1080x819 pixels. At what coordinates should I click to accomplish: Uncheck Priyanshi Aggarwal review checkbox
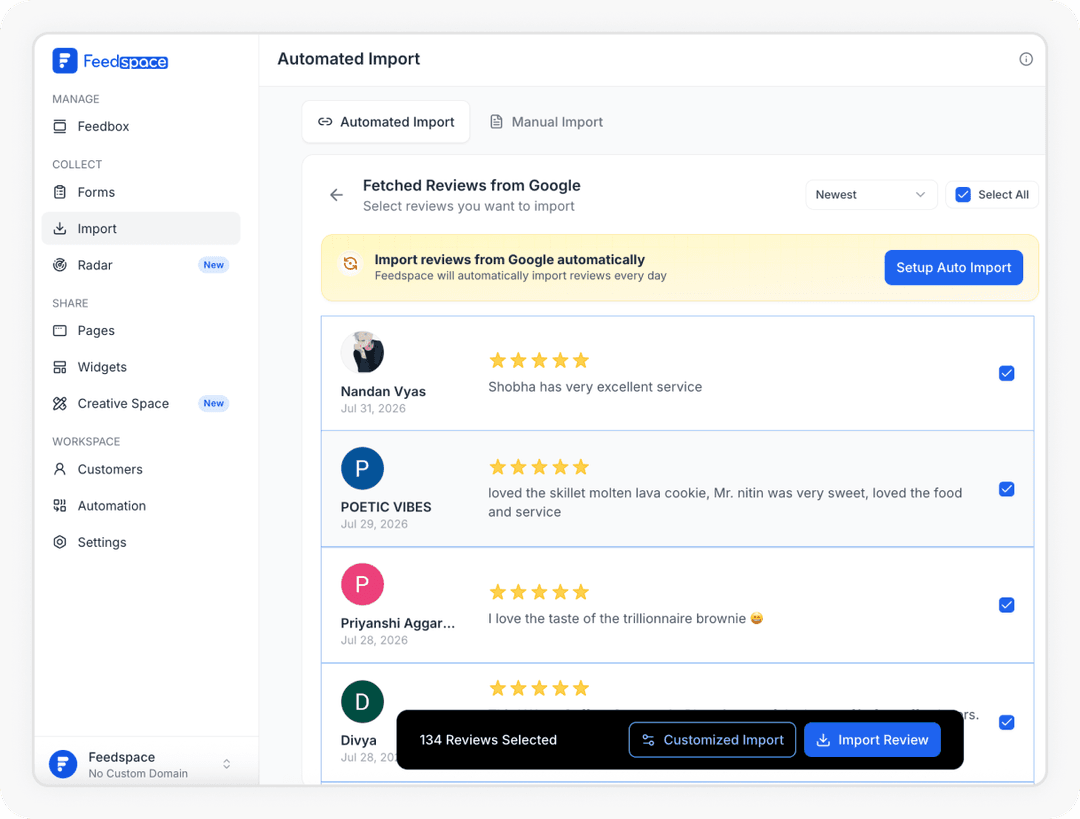[x=1006, y=605]
